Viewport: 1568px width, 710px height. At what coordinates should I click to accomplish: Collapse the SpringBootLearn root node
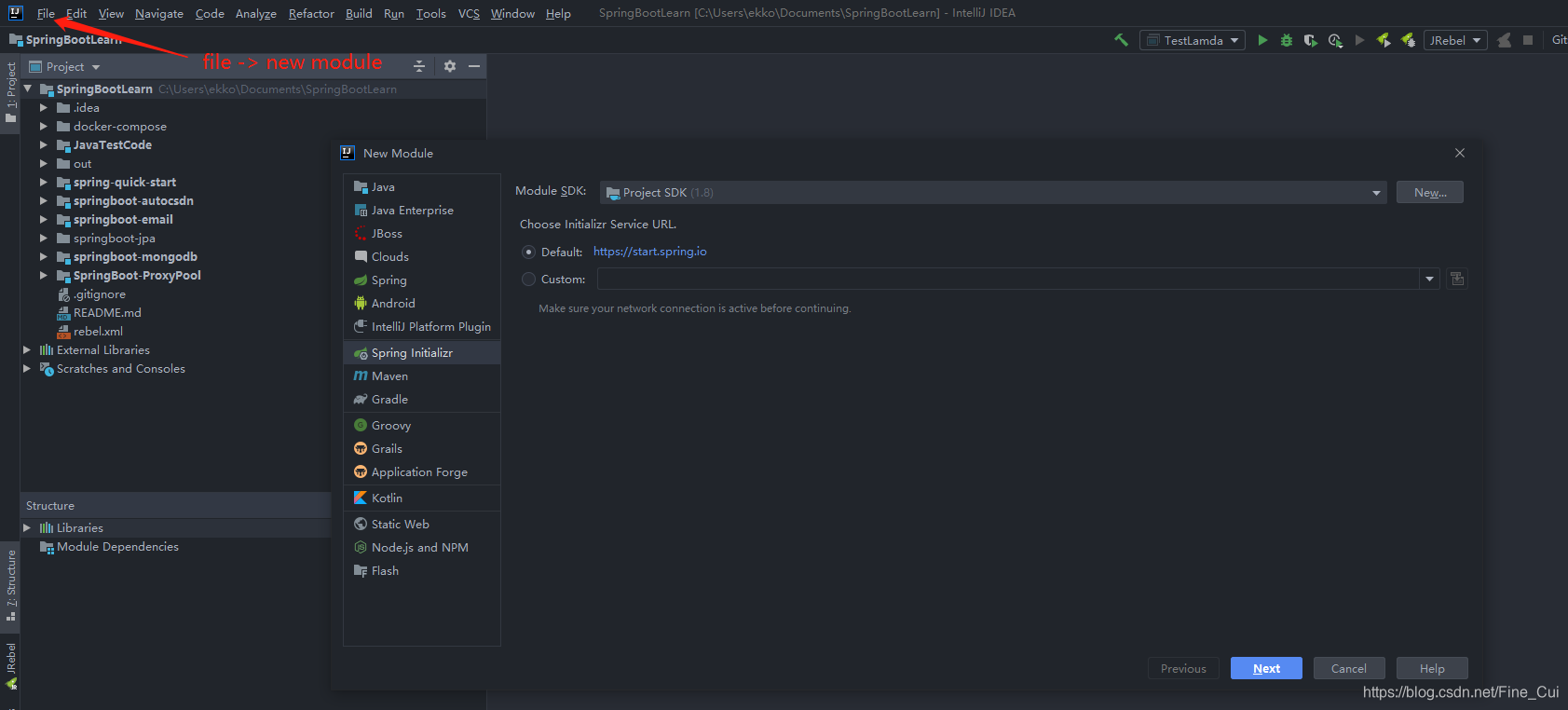point(27,89)
